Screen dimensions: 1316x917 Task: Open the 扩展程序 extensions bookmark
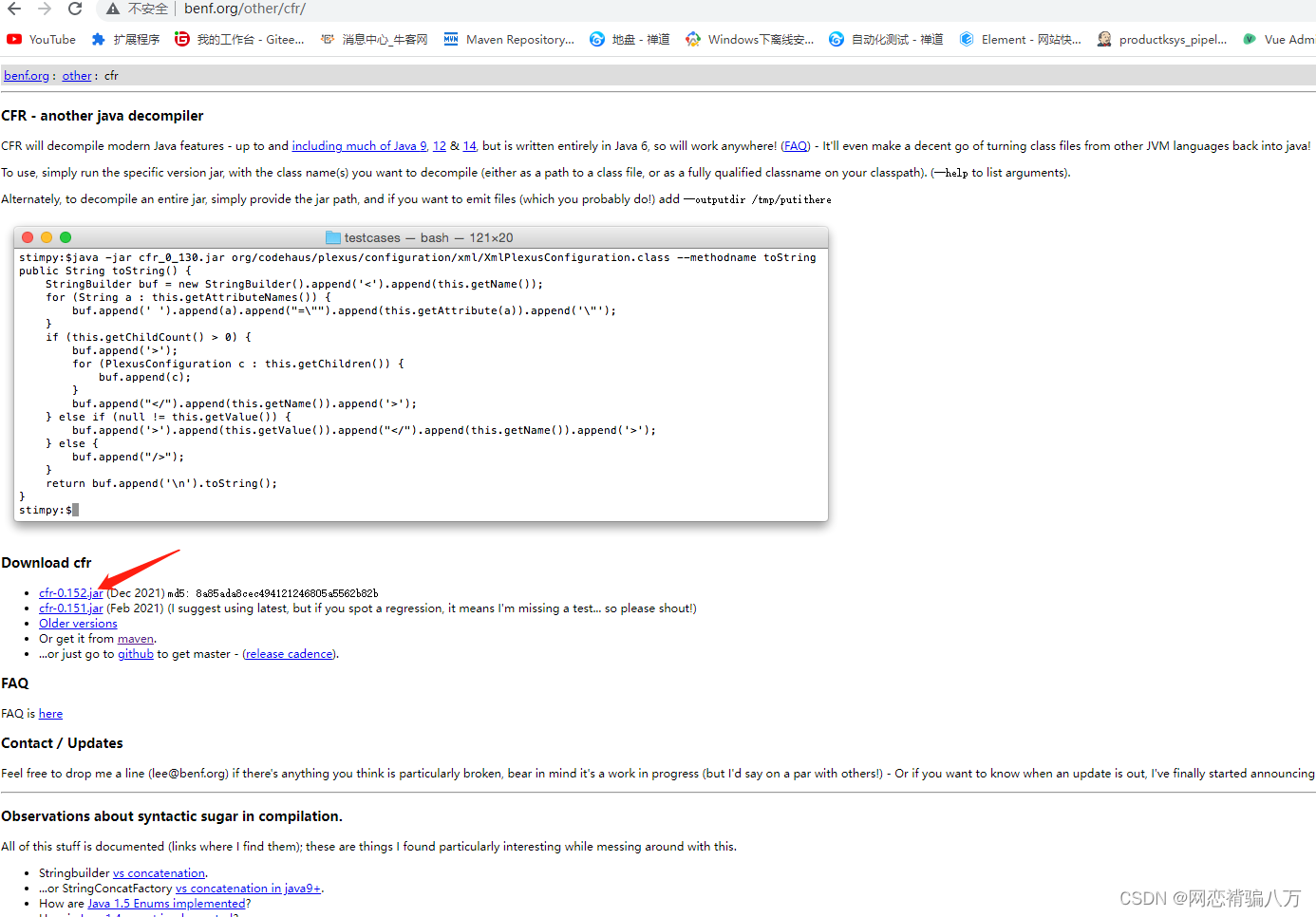tap(125, 39)
